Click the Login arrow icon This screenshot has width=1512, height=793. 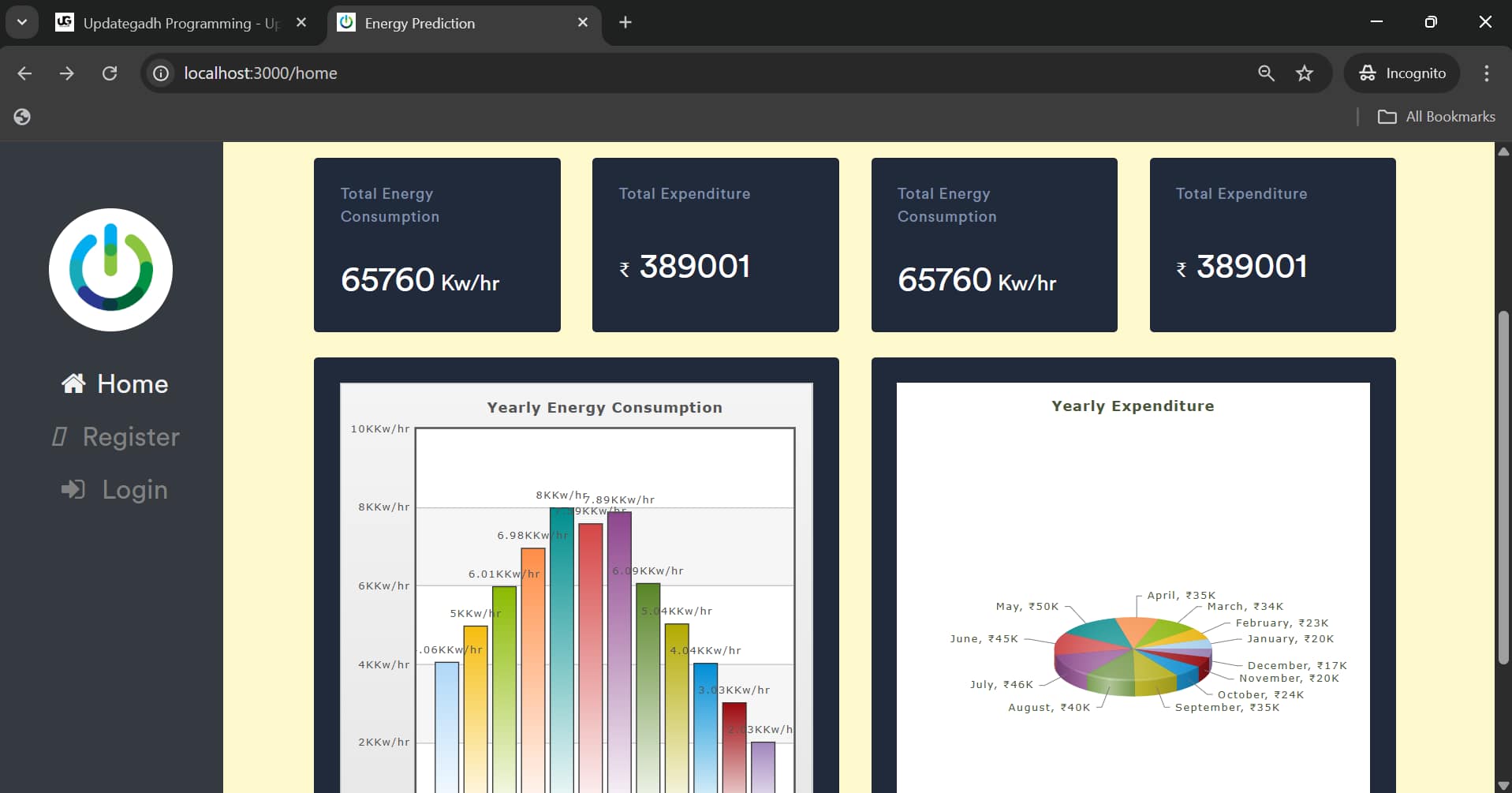click(73, 489)
